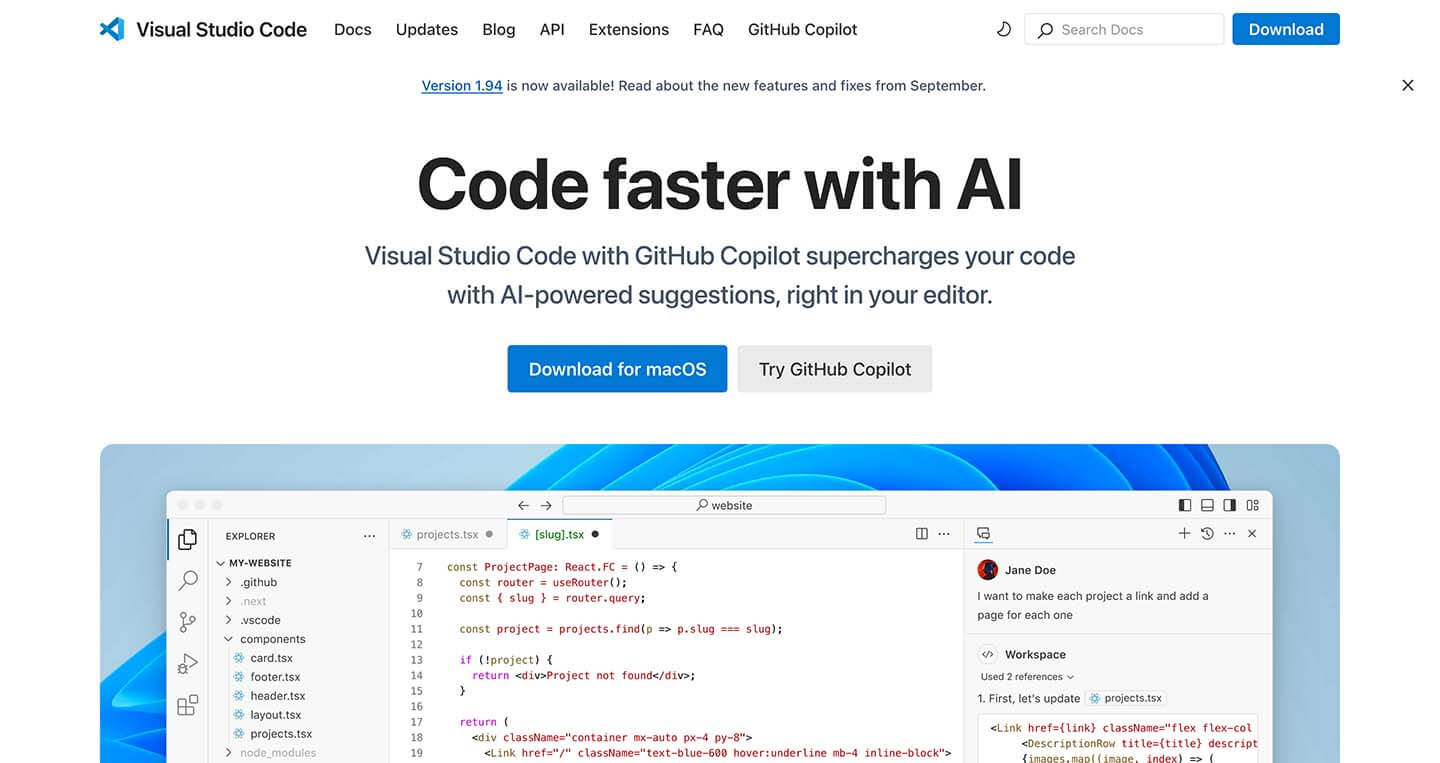The width and height of the screenshot is (1440, 763).
Task: Open projects.tsx in the explorer tree
Action: (x=281, y=734)
